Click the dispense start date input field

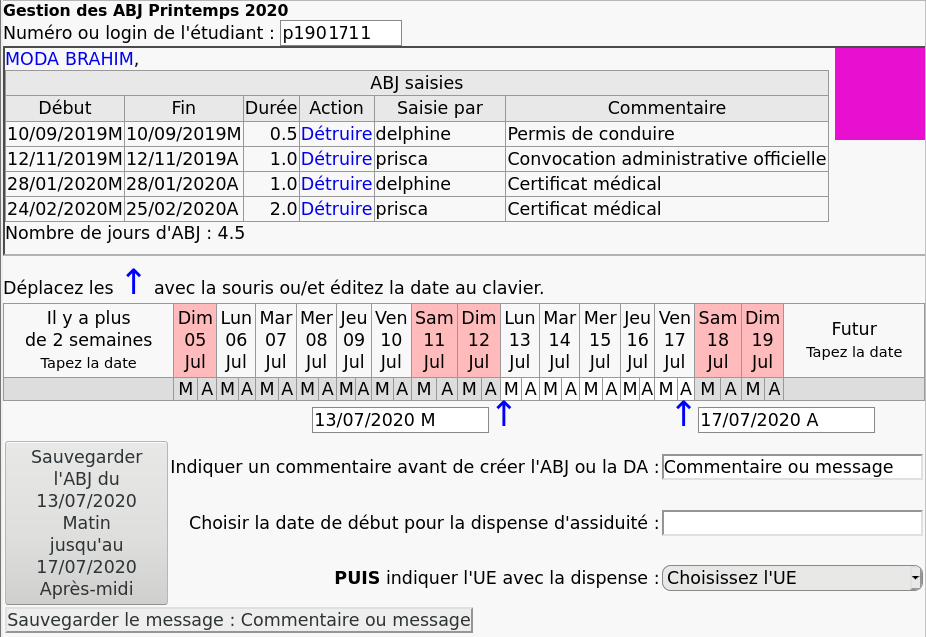[x=792, y=523]
